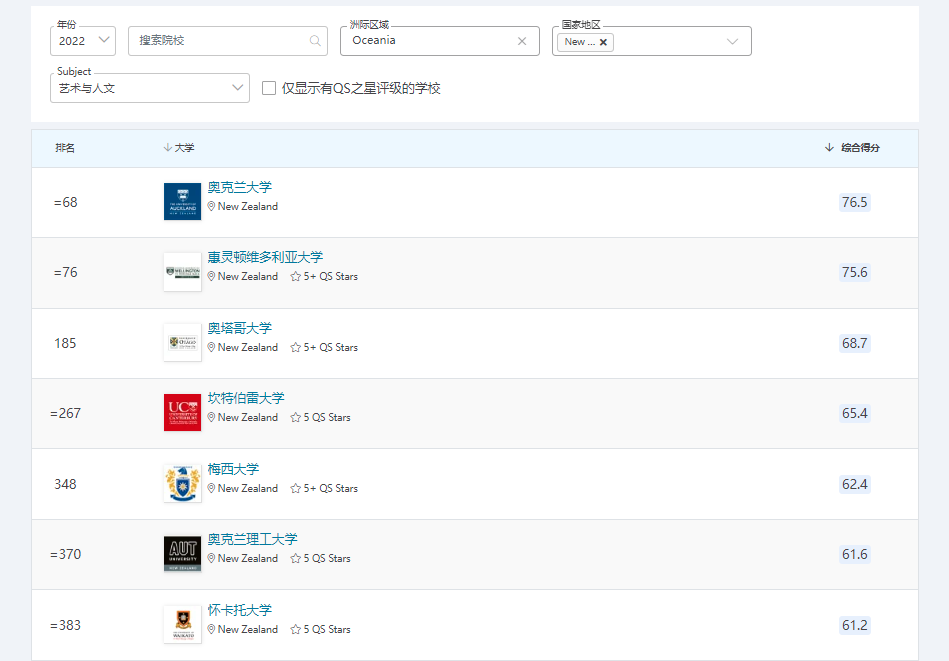Click the red UC Canterbury logo

click(182, 413)
